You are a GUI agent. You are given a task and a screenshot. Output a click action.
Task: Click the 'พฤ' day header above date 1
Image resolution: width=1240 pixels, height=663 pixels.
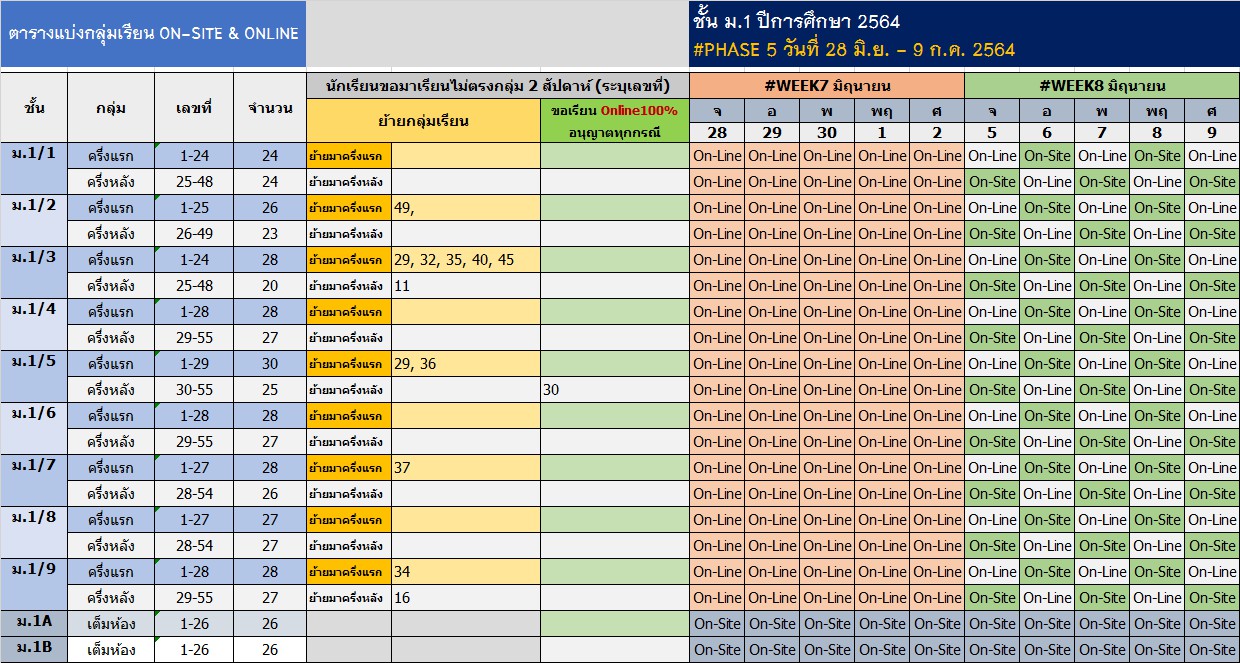tap(882, 111)
